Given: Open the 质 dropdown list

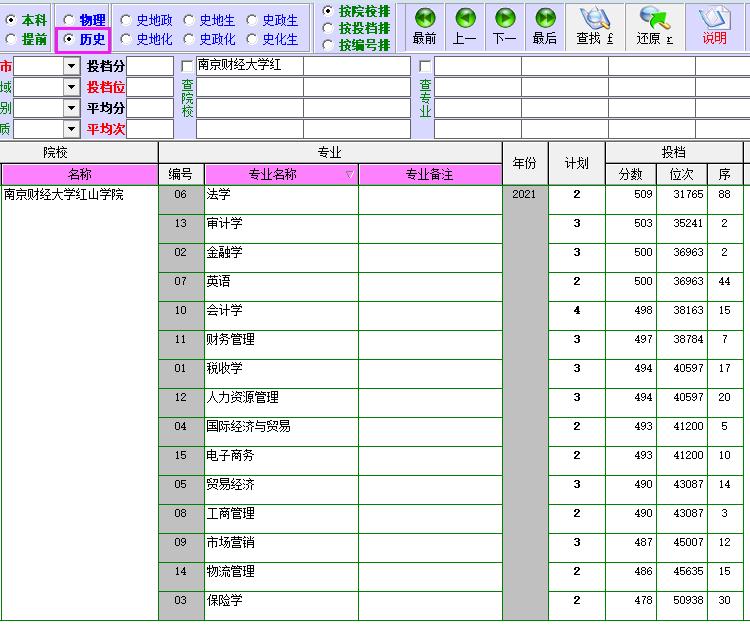Looking at the screenshot, I should click(71, 129).
